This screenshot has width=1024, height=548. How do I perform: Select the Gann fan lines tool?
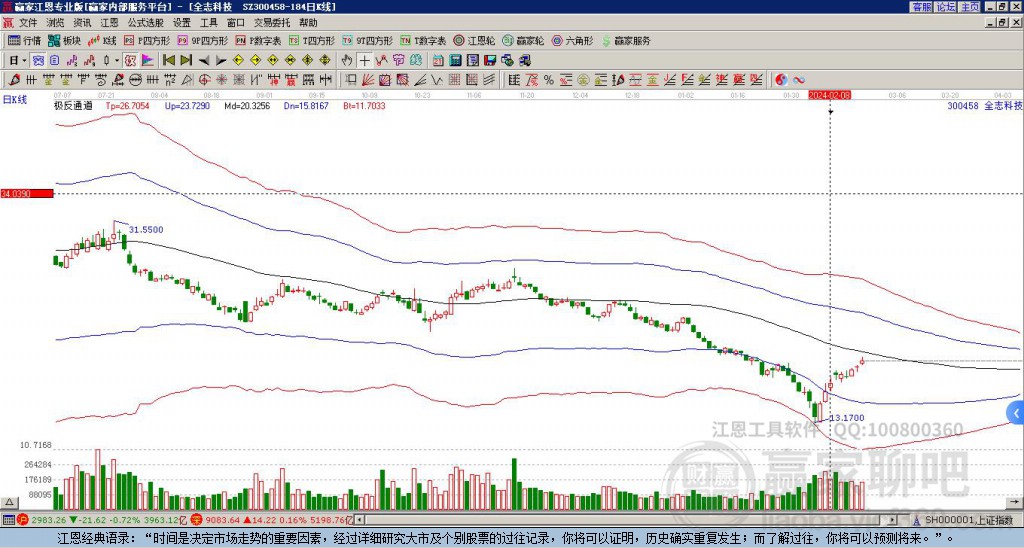coord(368,80)
